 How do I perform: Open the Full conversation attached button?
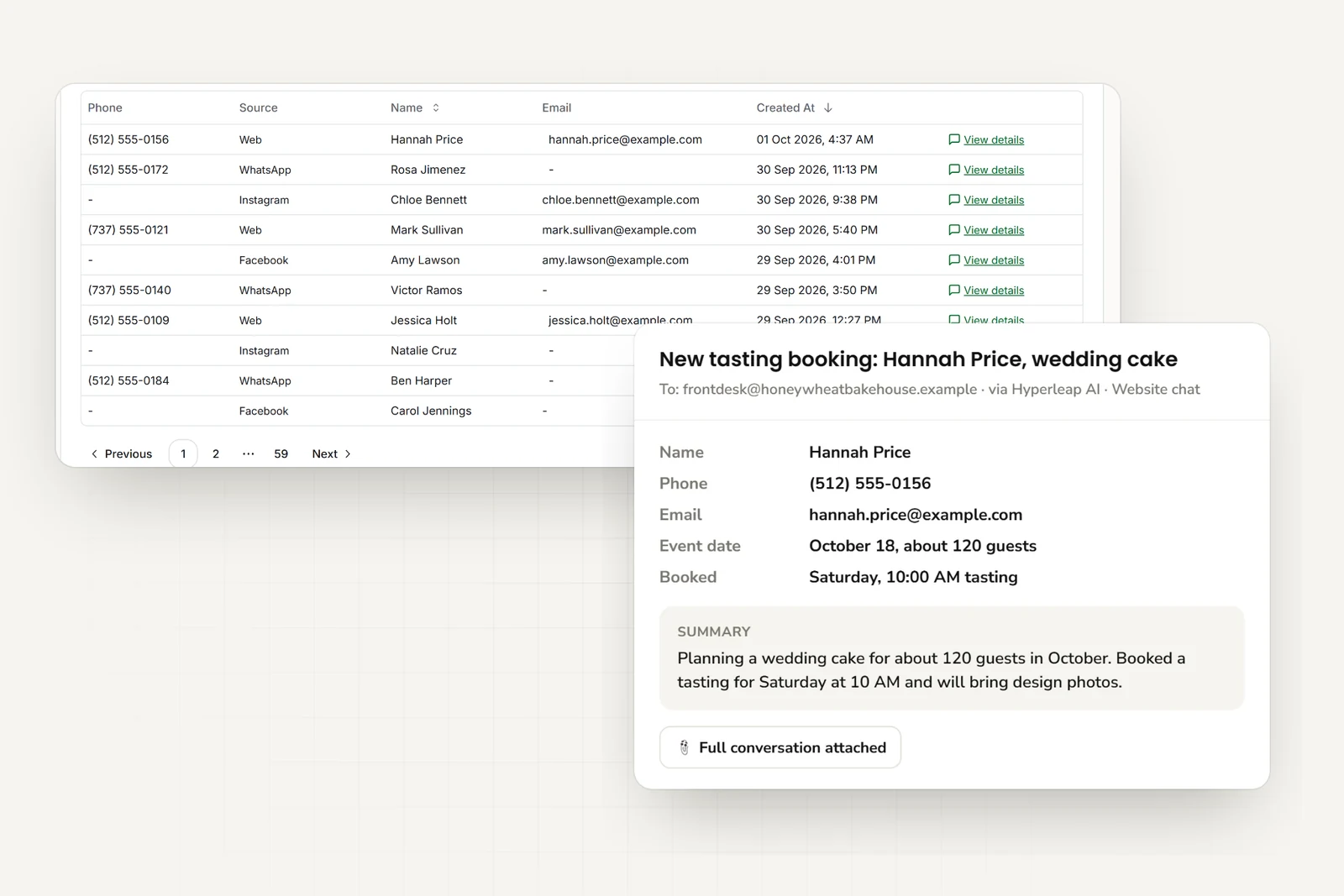pyautogui.click(x=780, y=747)
